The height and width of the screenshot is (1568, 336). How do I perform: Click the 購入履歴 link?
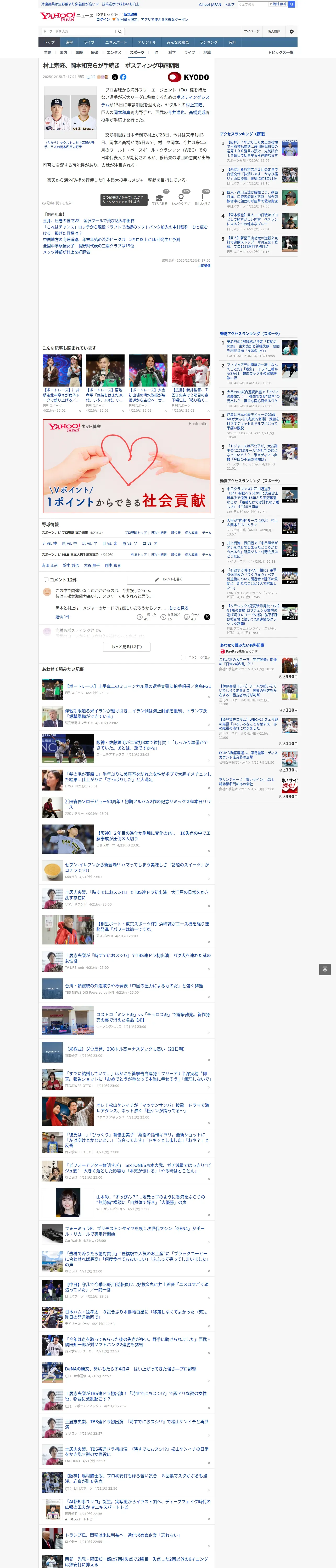(274, 32)
